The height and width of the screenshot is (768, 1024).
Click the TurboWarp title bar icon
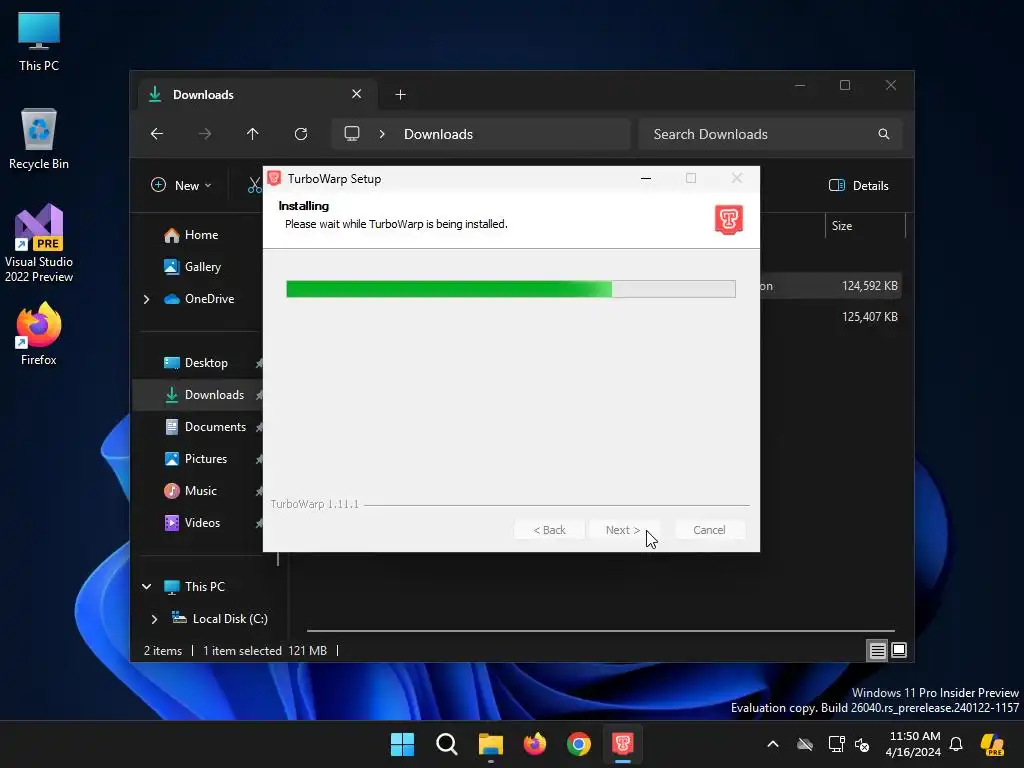(274, 178)
